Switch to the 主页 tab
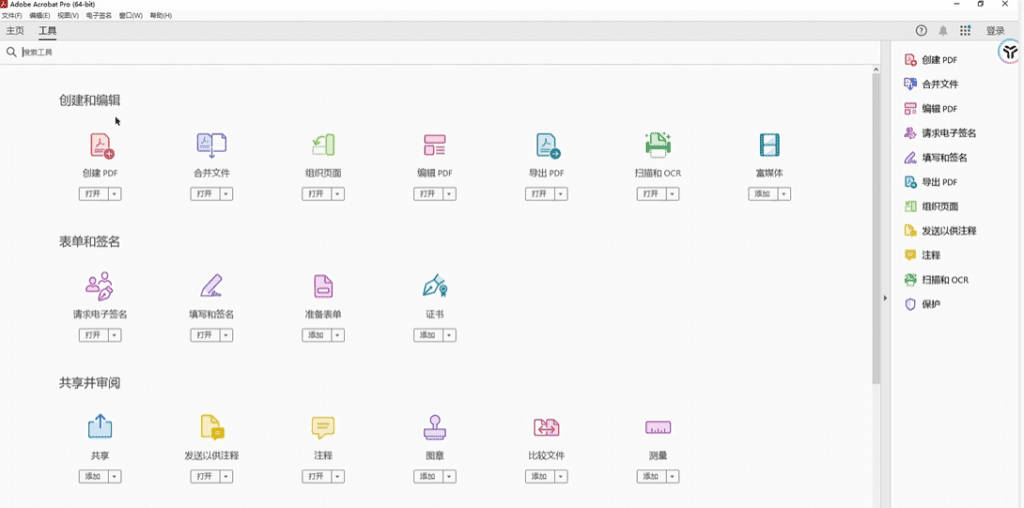 click(x=15, y=31)
